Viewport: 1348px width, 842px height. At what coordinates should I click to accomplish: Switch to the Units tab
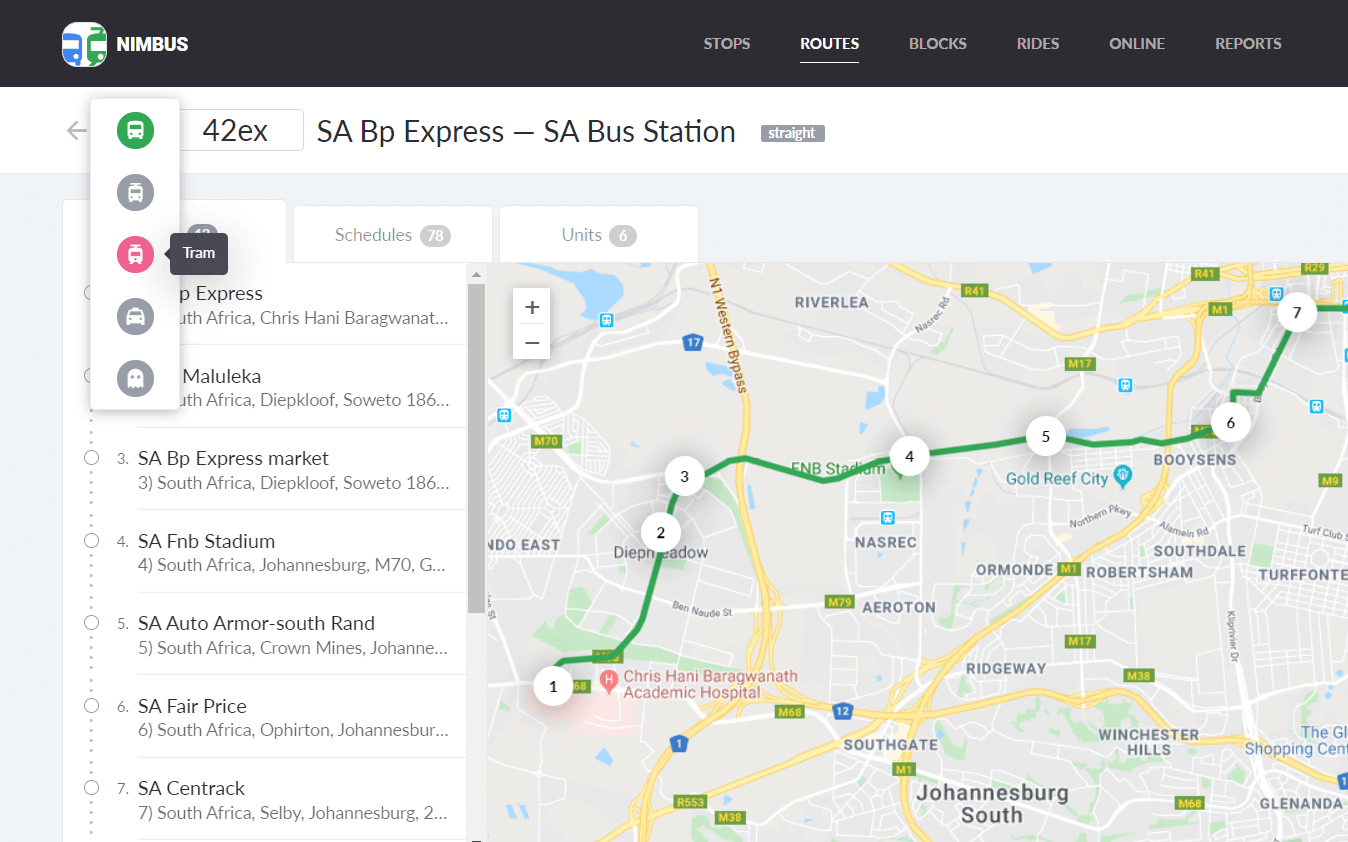tap(598, 235)
